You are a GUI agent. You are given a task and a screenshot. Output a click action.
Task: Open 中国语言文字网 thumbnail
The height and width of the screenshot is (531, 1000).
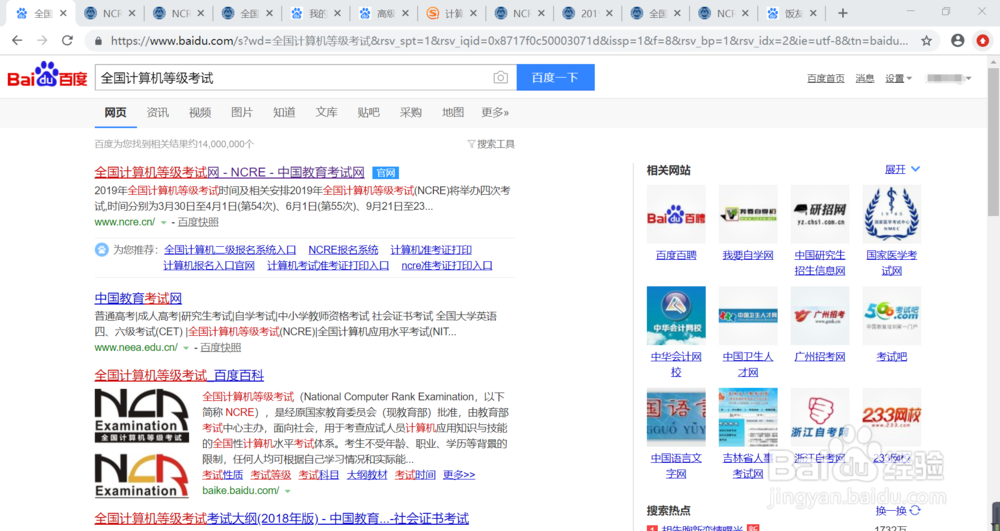(x=676, y=417)
